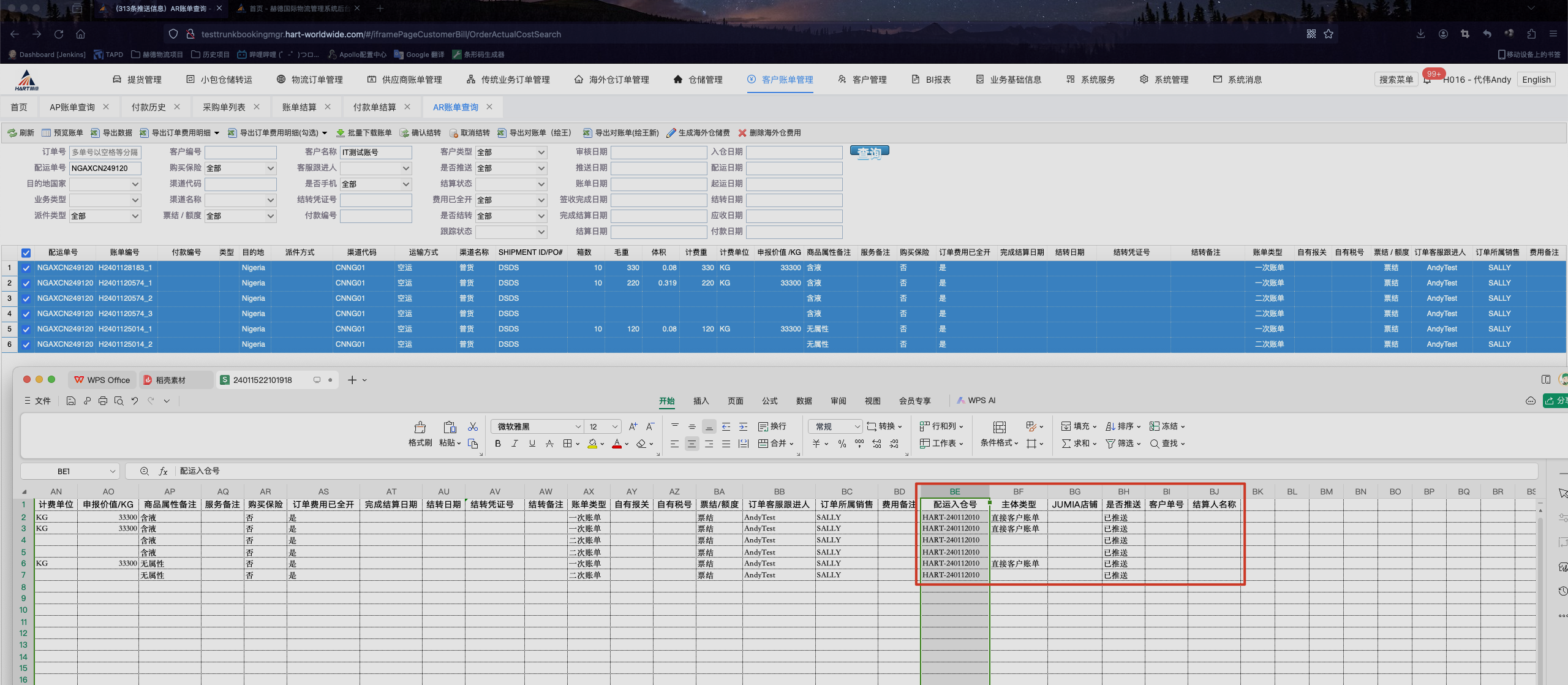1568x685 pixels.
Task: Click the percent style icon
Action: (842, 444)
